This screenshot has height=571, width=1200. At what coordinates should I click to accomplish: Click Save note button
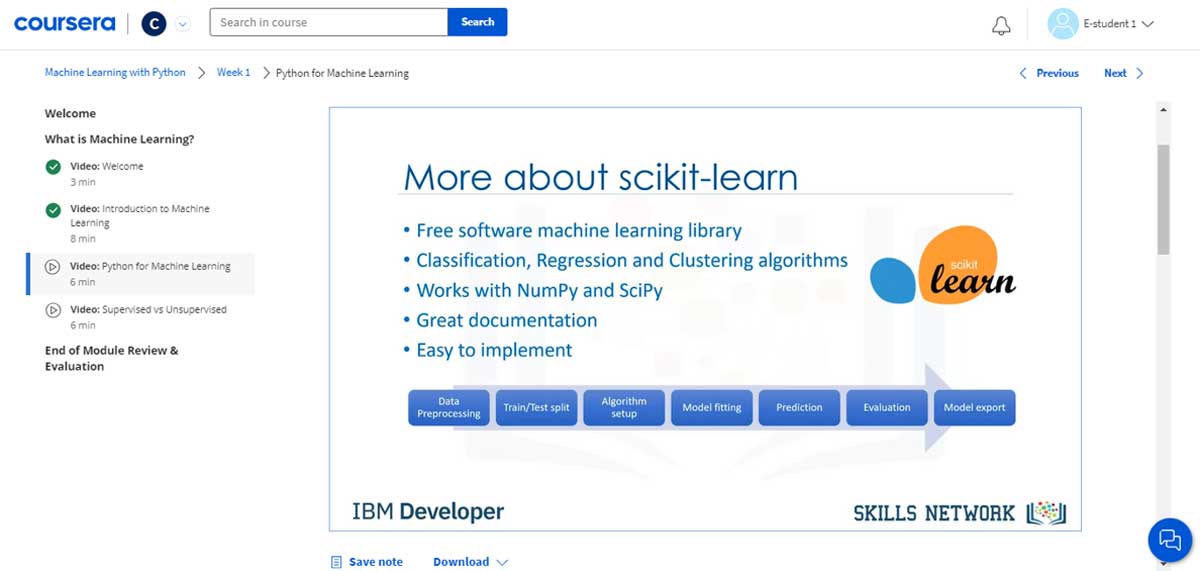376,562
